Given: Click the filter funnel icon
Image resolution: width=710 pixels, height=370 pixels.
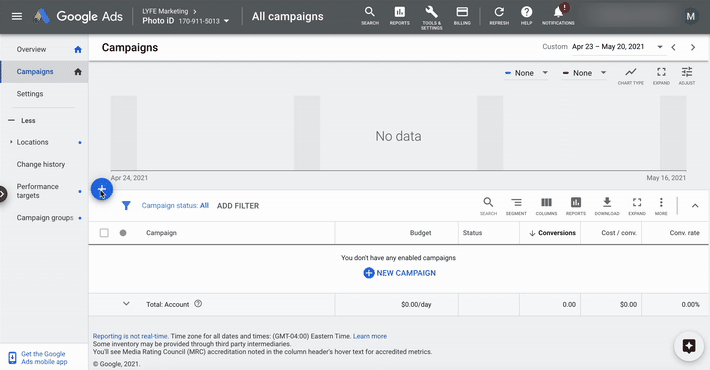Looking at the screenshot, I should (126, 206).
